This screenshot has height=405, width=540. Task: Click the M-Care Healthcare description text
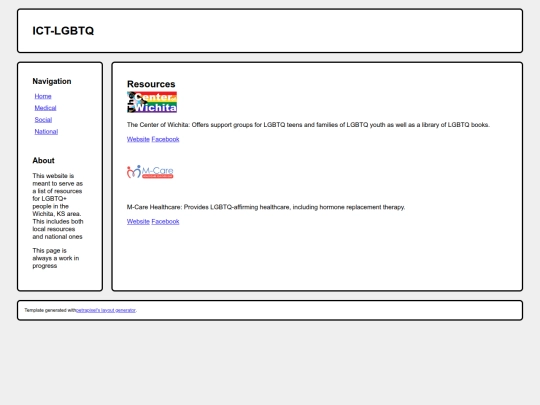(266, 207)
